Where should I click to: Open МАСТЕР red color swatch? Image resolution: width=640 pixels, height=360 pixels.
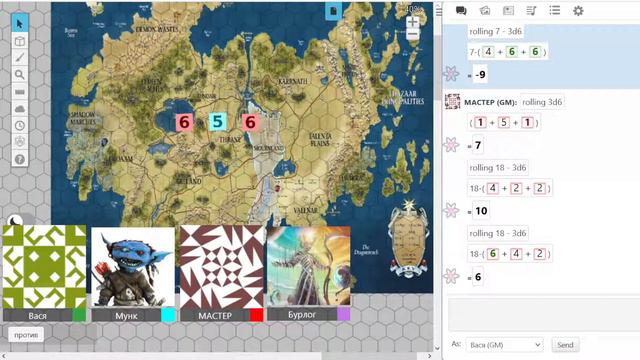click(256, 315)
